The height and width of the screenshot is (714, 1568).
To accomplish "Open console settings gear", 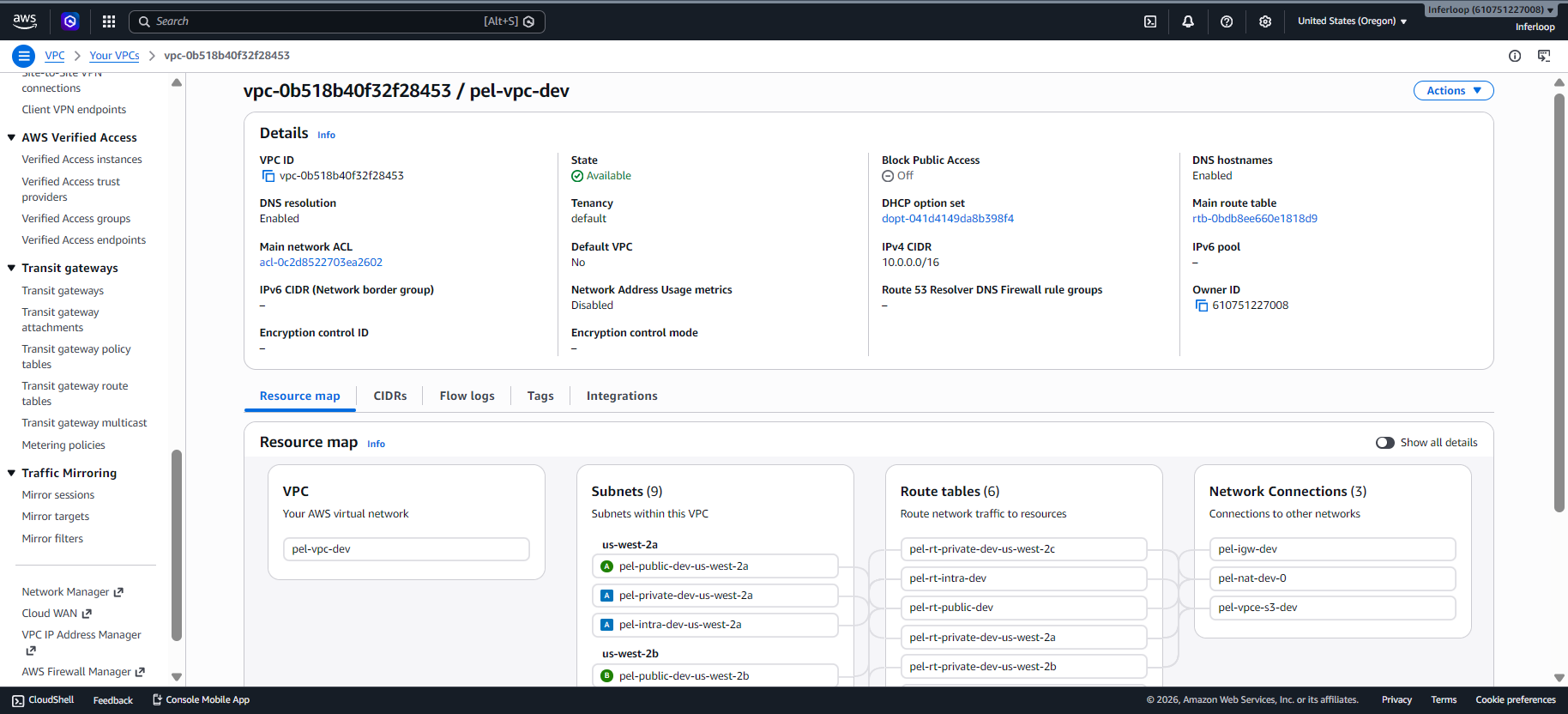I will [1265, 21].
